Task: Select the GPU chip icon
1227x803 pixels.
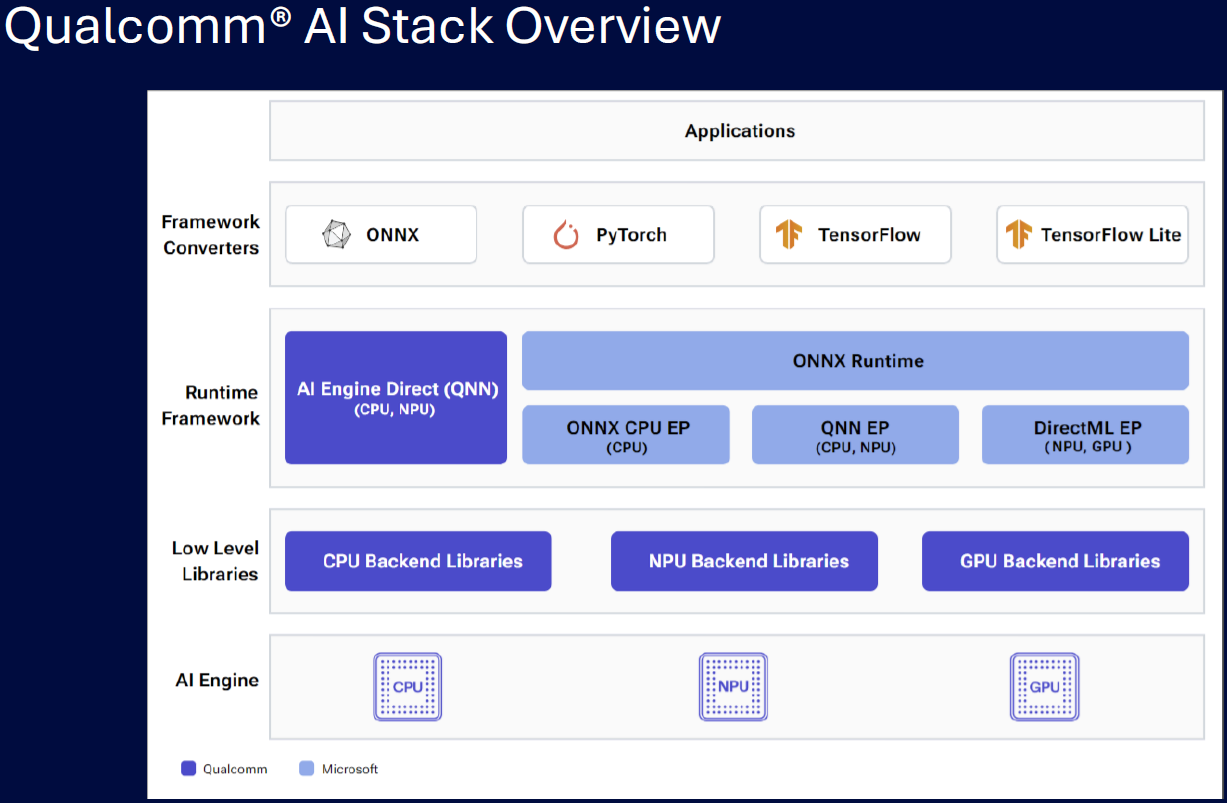Action: pos(1044,686)
